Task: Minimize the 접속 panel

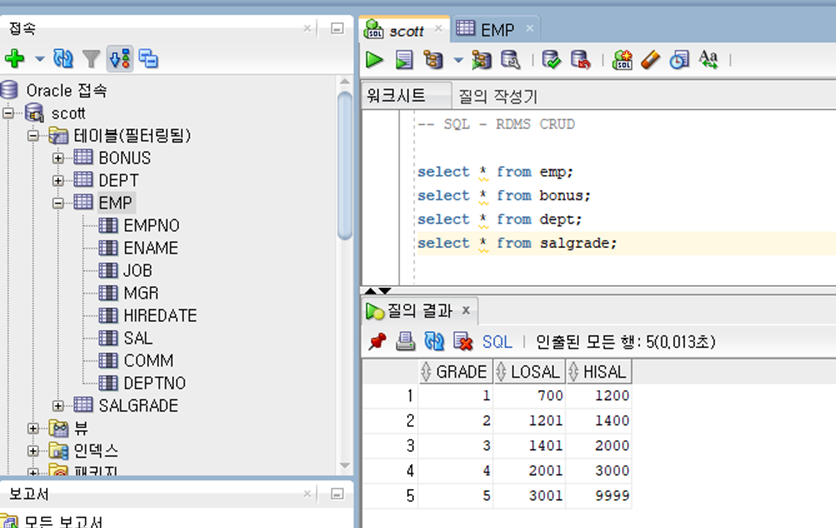Action: [337, 28]
